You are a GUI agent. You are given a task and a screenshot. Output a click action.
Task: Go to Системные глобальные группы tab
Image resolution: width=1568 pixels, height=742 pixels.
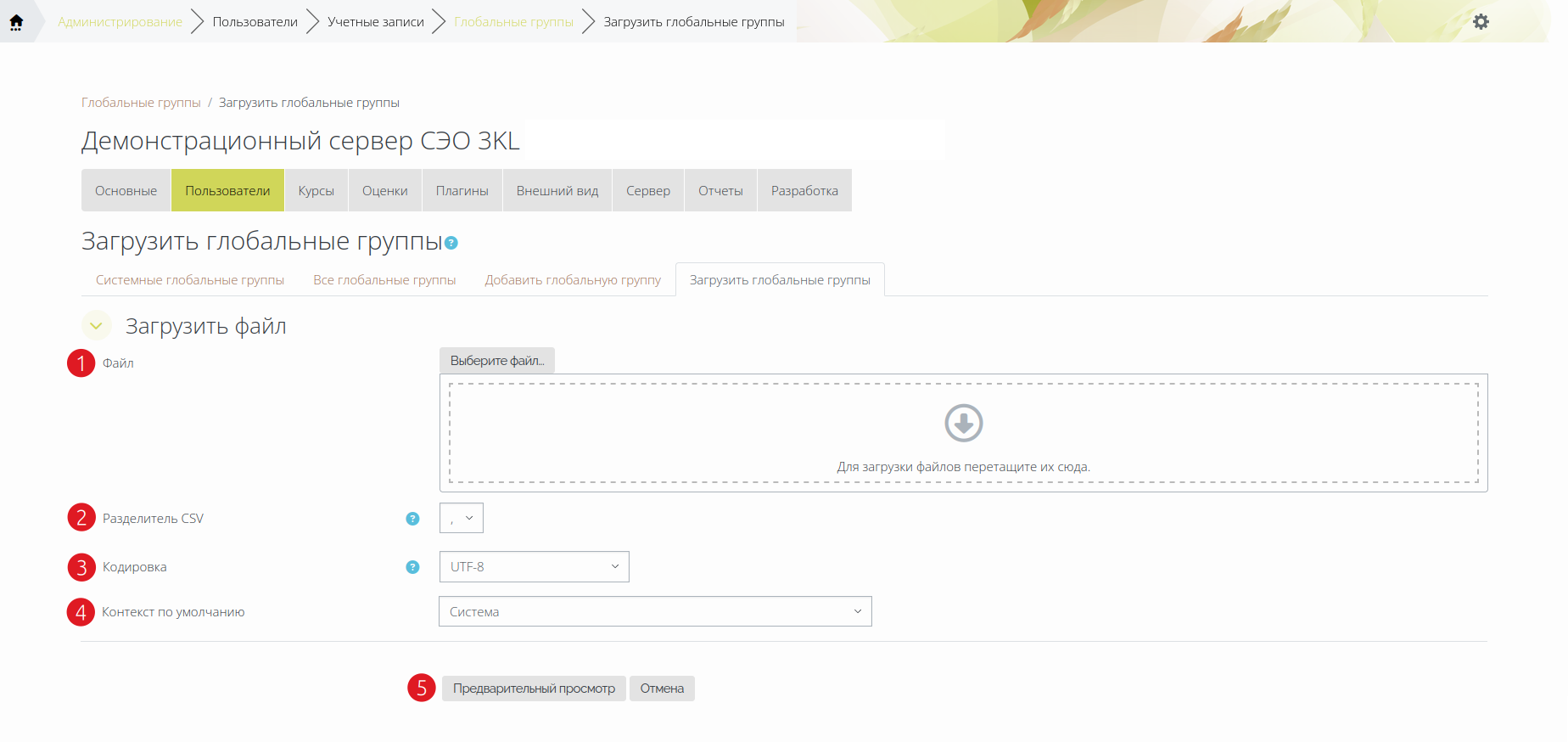click(190, 280)
